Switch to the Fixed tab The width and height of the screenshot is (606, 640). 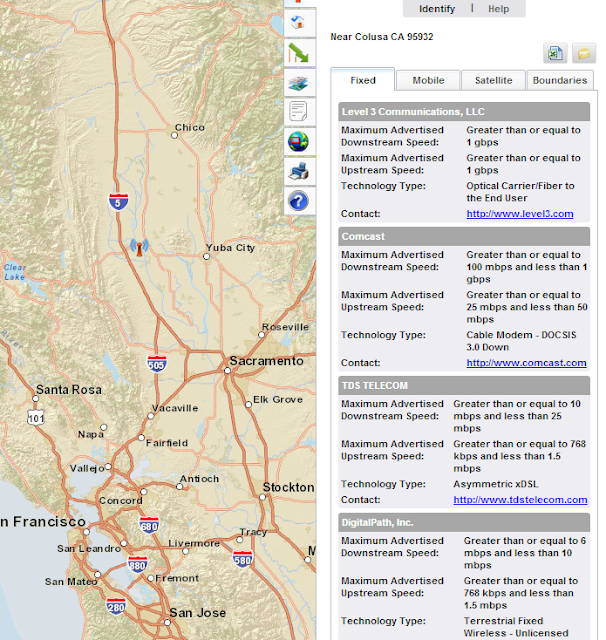pos(362,80)
